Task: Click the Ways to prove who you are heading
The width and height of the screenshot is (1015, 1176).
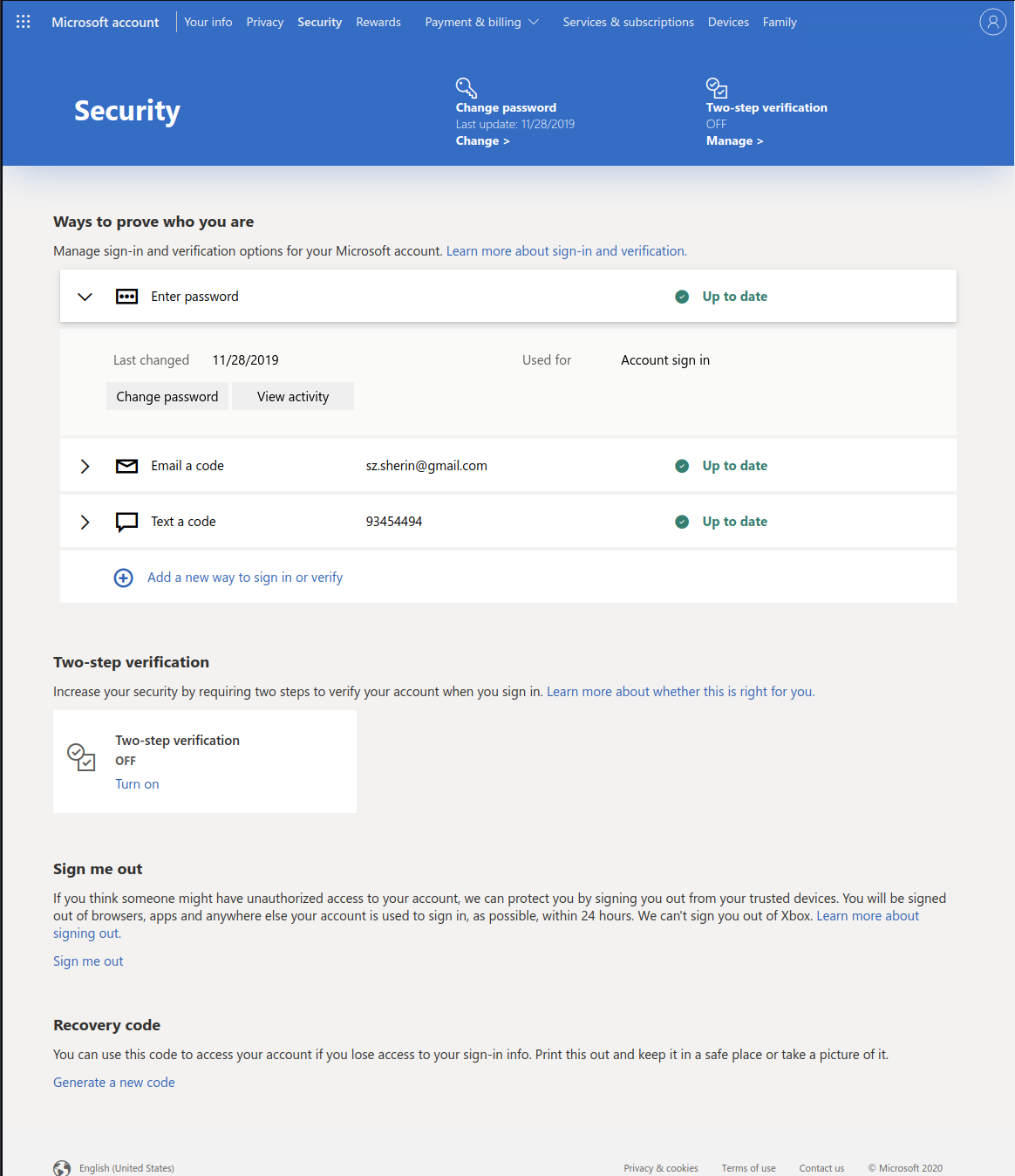Action: click(x=153, y=222)
